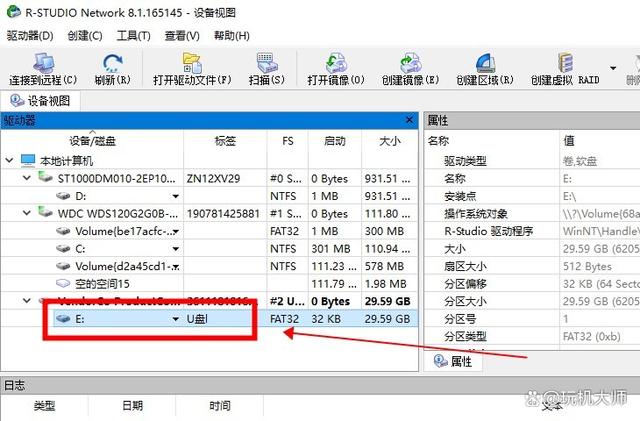Open dropdown arrow on Volume{be17acfc row
This screenshot has width=640, height=421.
pos(176,232)
